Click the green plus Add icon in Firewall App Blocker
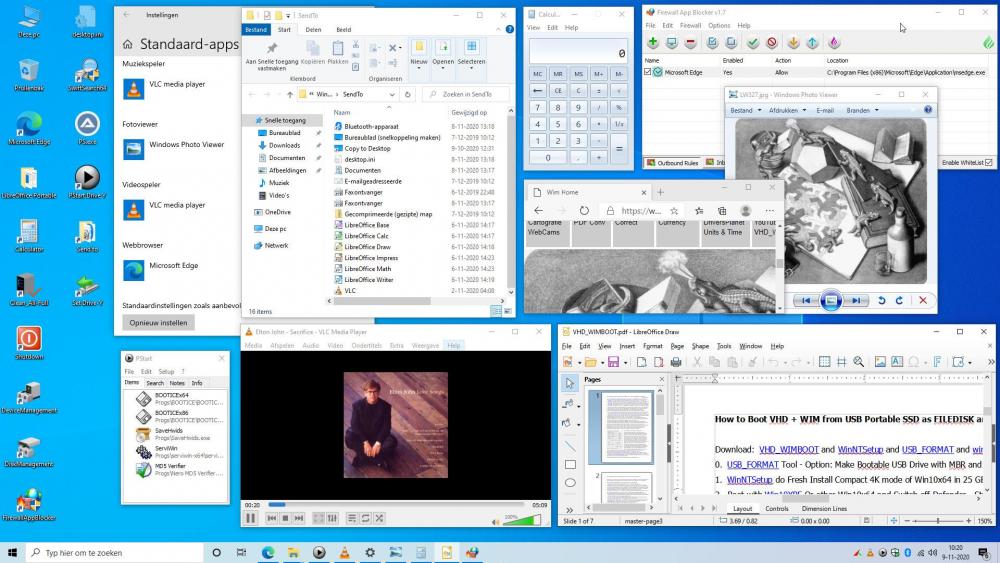The image size is (1000, 563). point(653,42)
